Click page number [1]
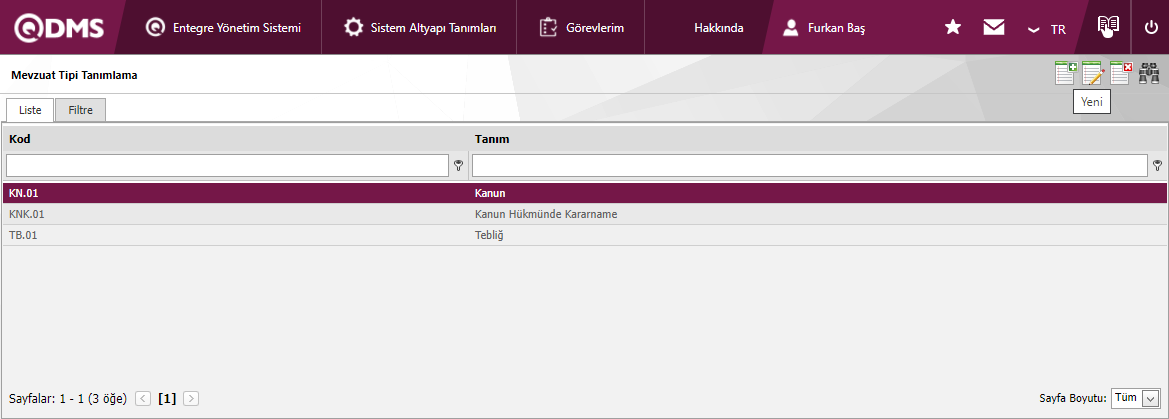The height and width of the screenshot is (419, 1169). [x=167, y=398]
